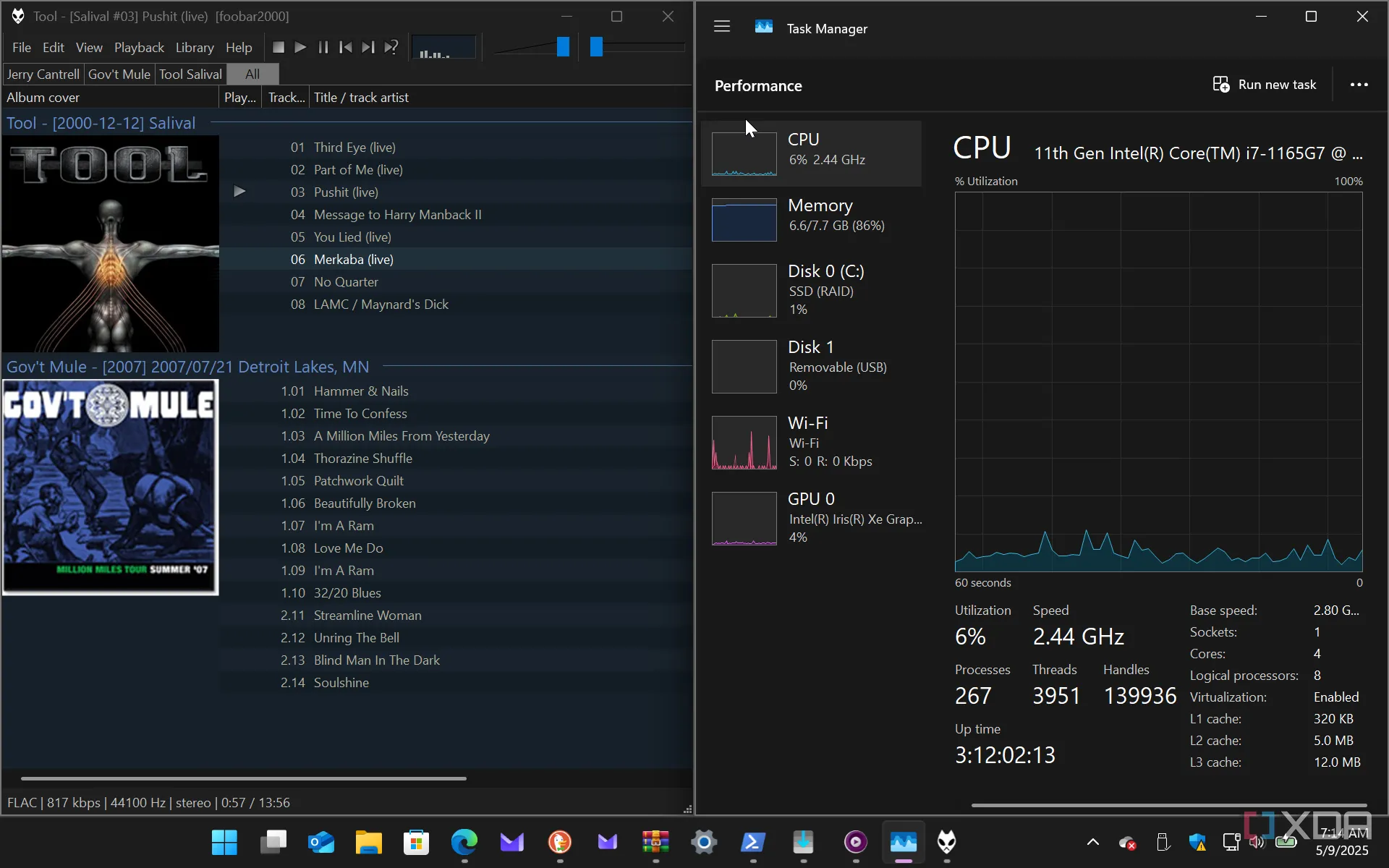Open Windows Settings from the taskbar
Screen dimensions: 1389x868
click(704, 842)
